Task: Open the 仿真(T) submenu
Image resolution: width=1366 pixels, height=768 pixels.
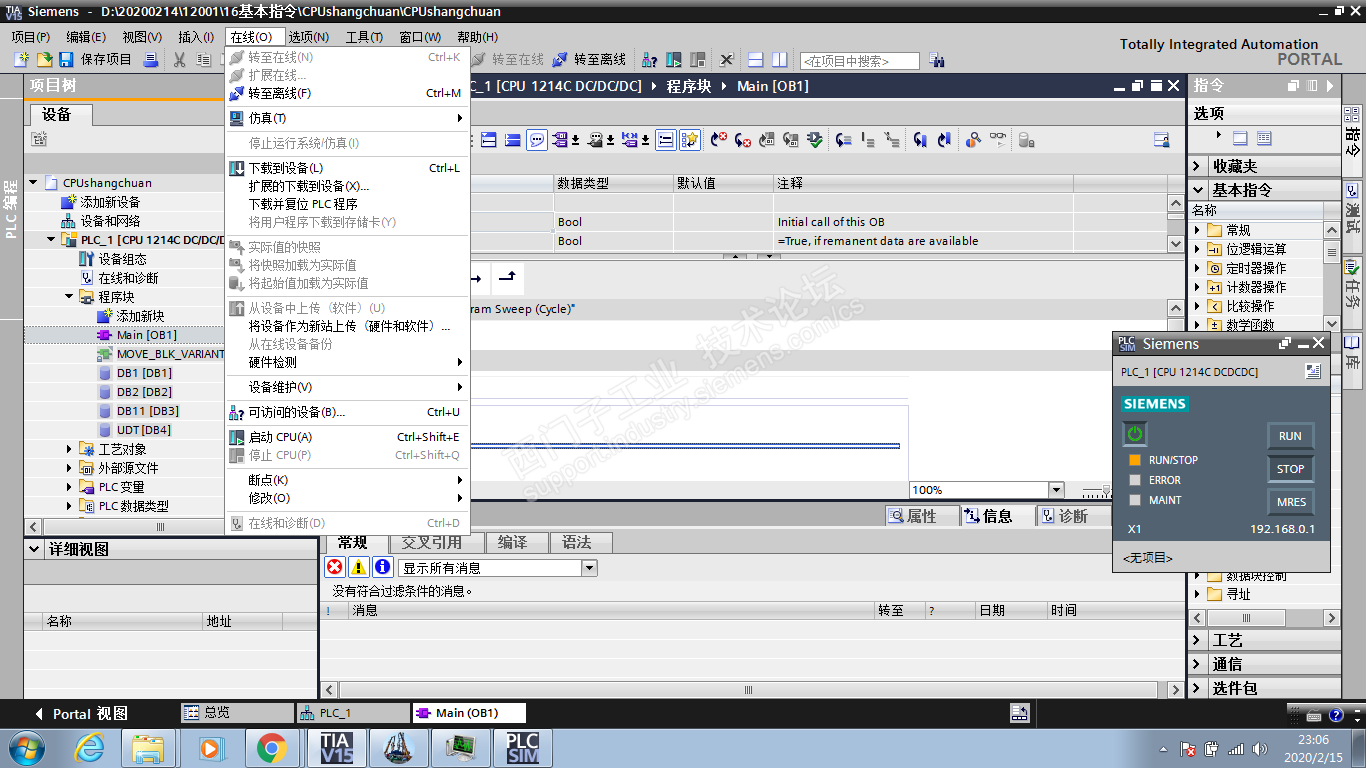Action: coord(347,118)
